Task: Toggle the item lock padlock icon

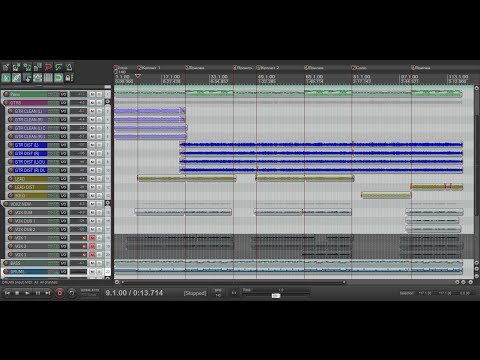Action: pyautogui.click(x=69, y=78)
